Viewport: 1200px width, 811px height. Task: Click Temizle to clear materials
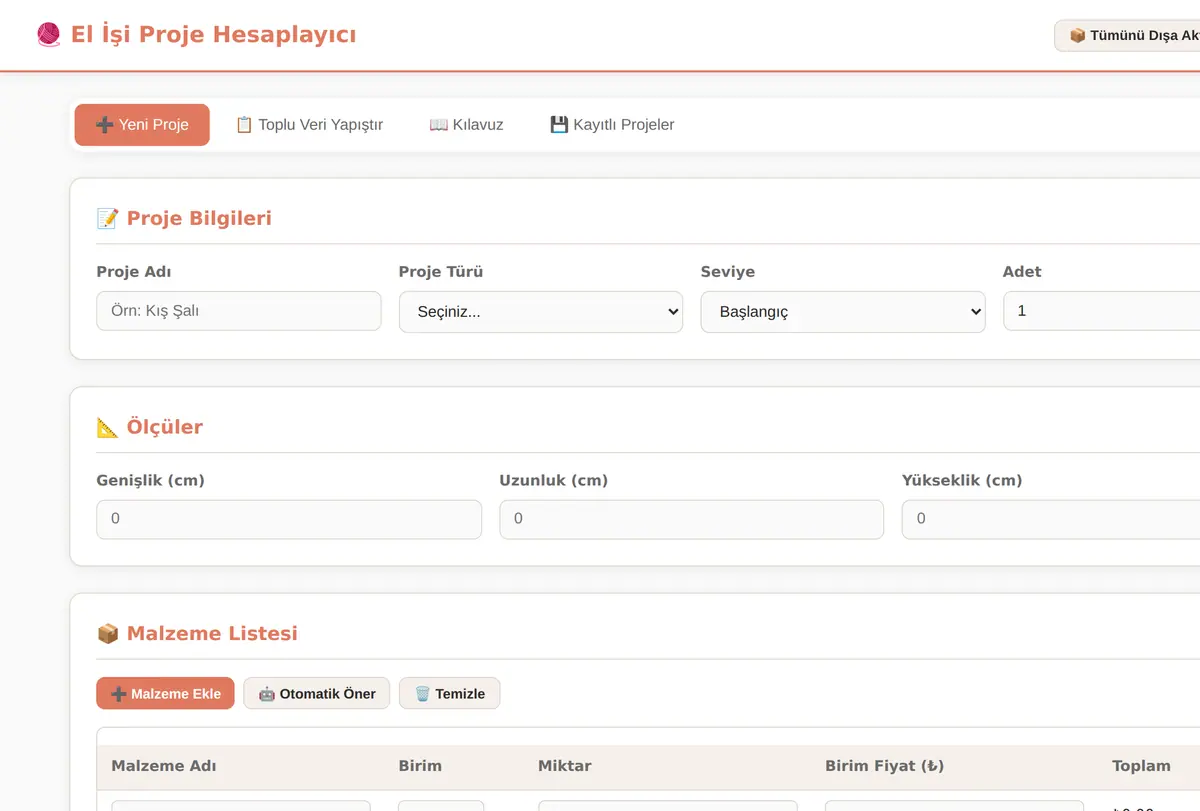450,694
